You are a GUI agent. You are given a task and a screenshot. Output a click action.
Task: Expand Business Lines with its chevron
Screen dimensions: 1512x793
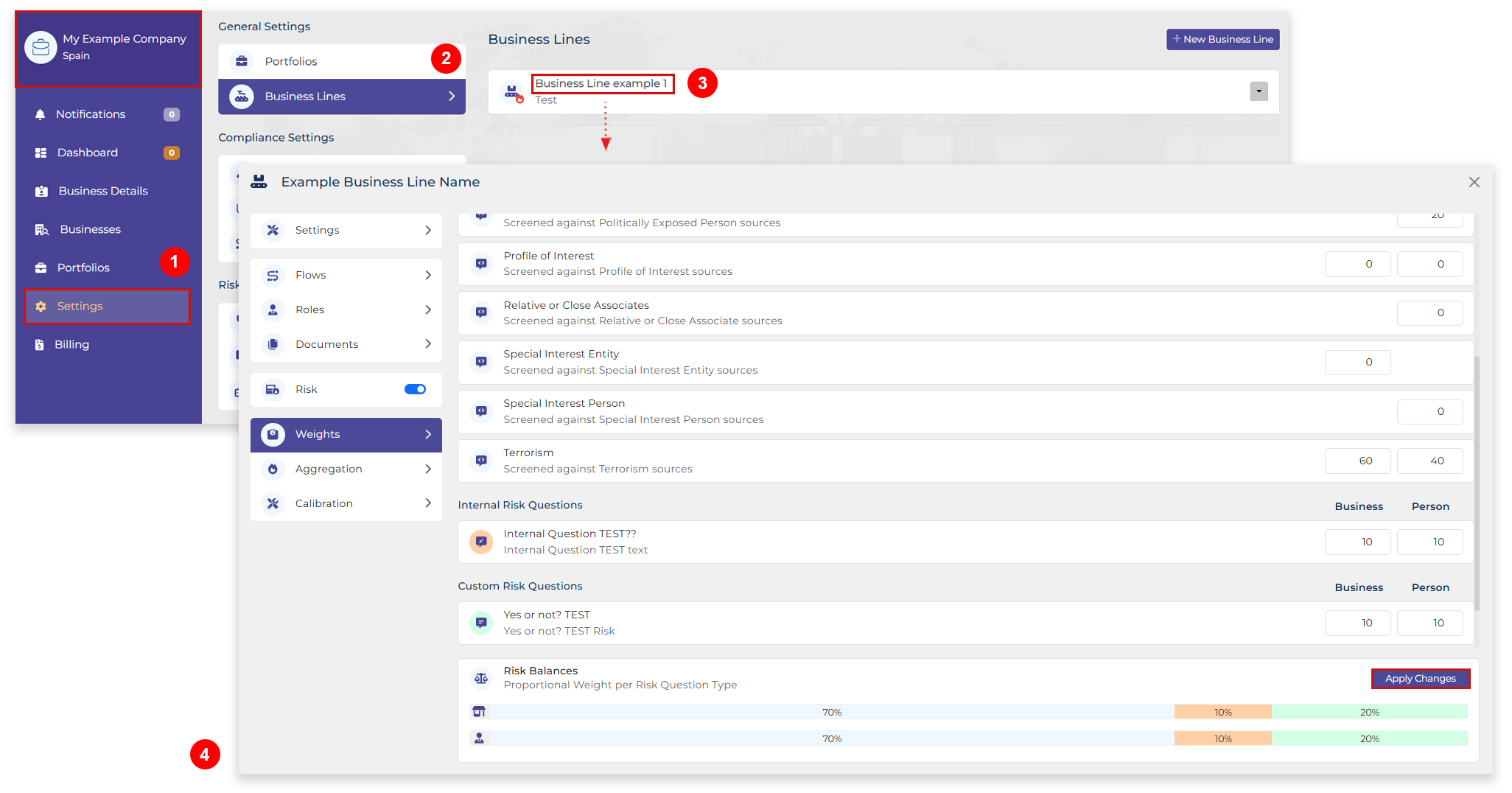tap(452, 97)
